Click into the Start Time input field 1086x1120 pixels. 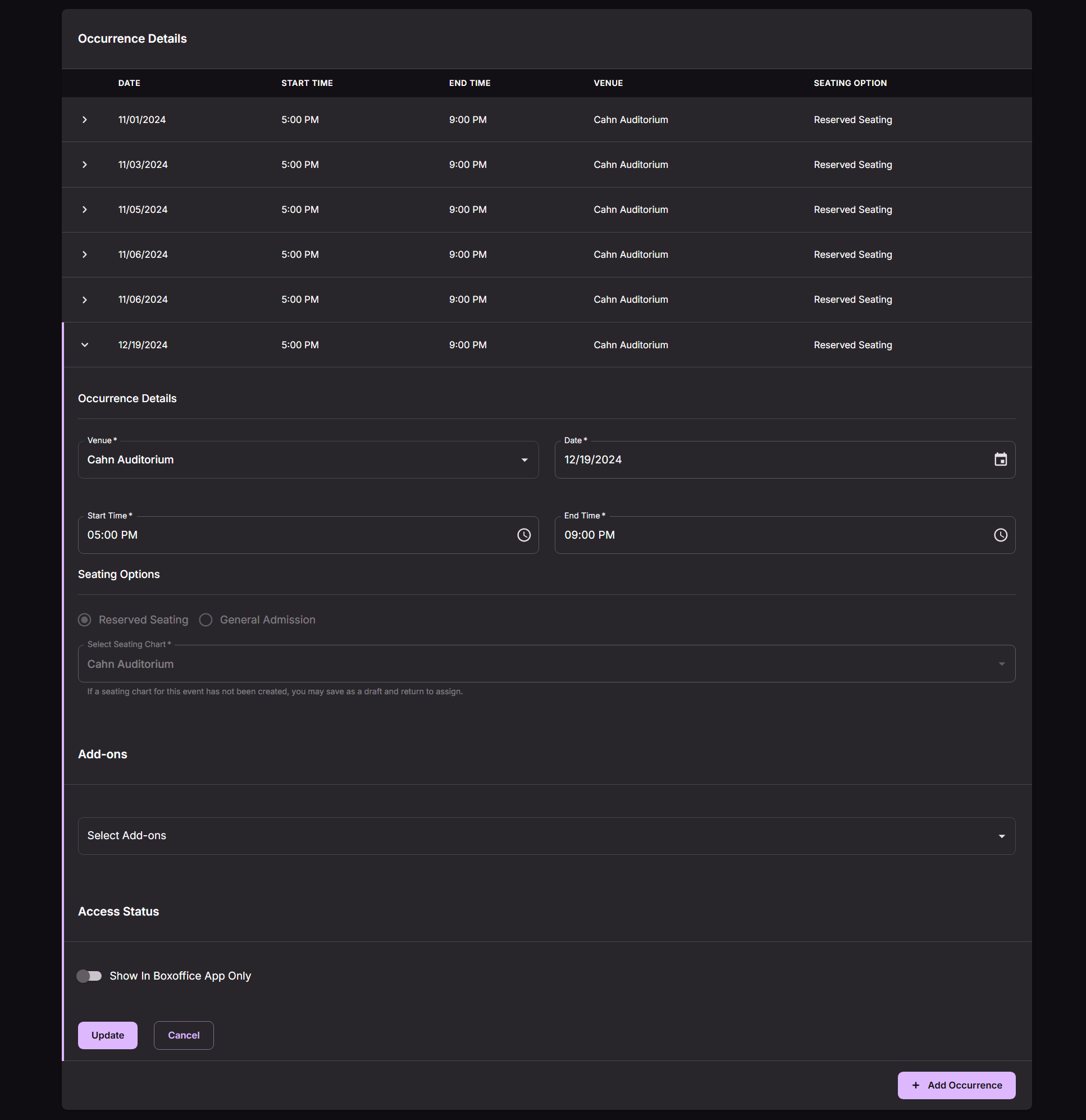297,535
